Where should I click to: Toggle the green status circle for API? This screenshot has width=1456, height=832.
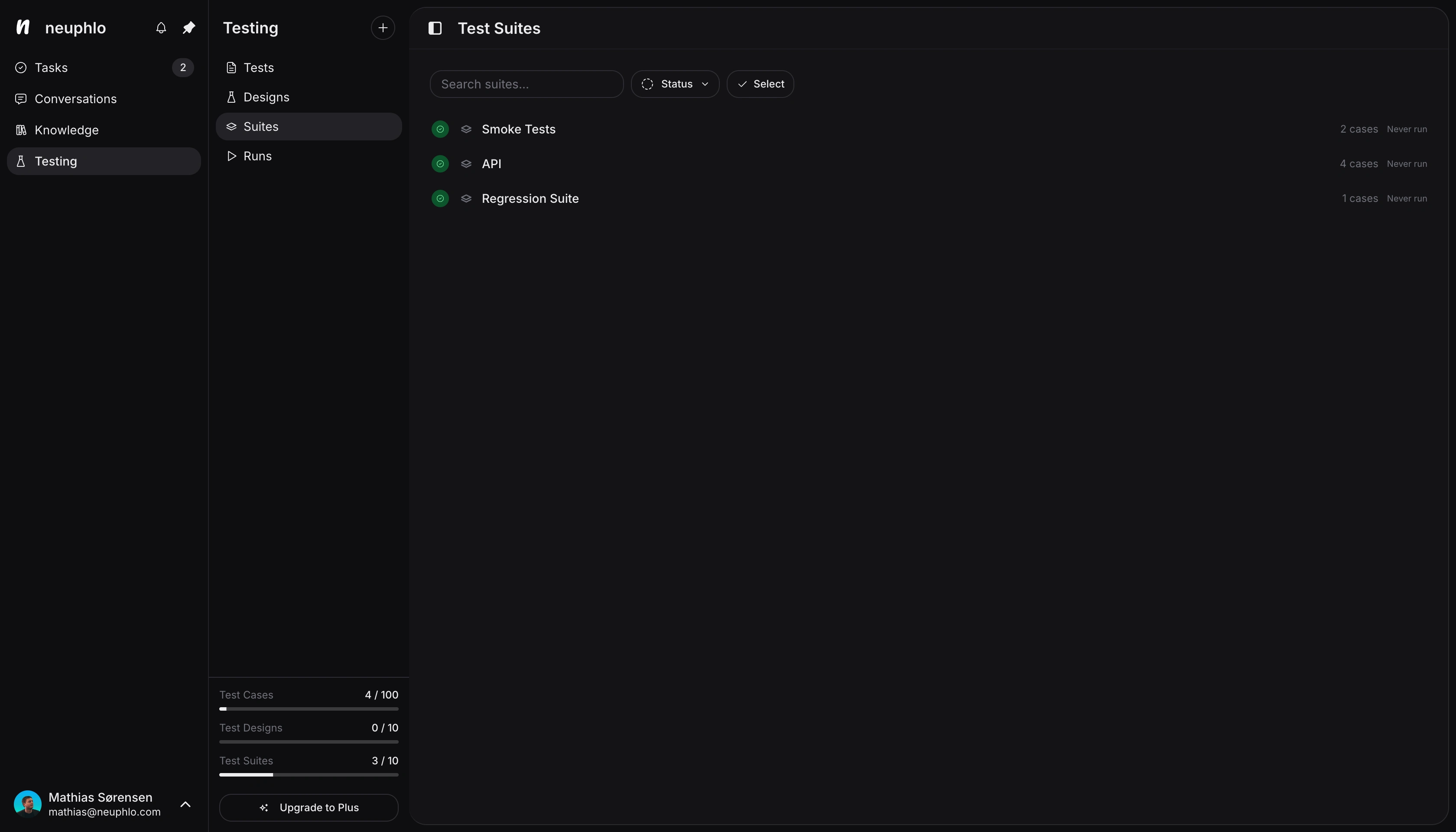(440, 163)
